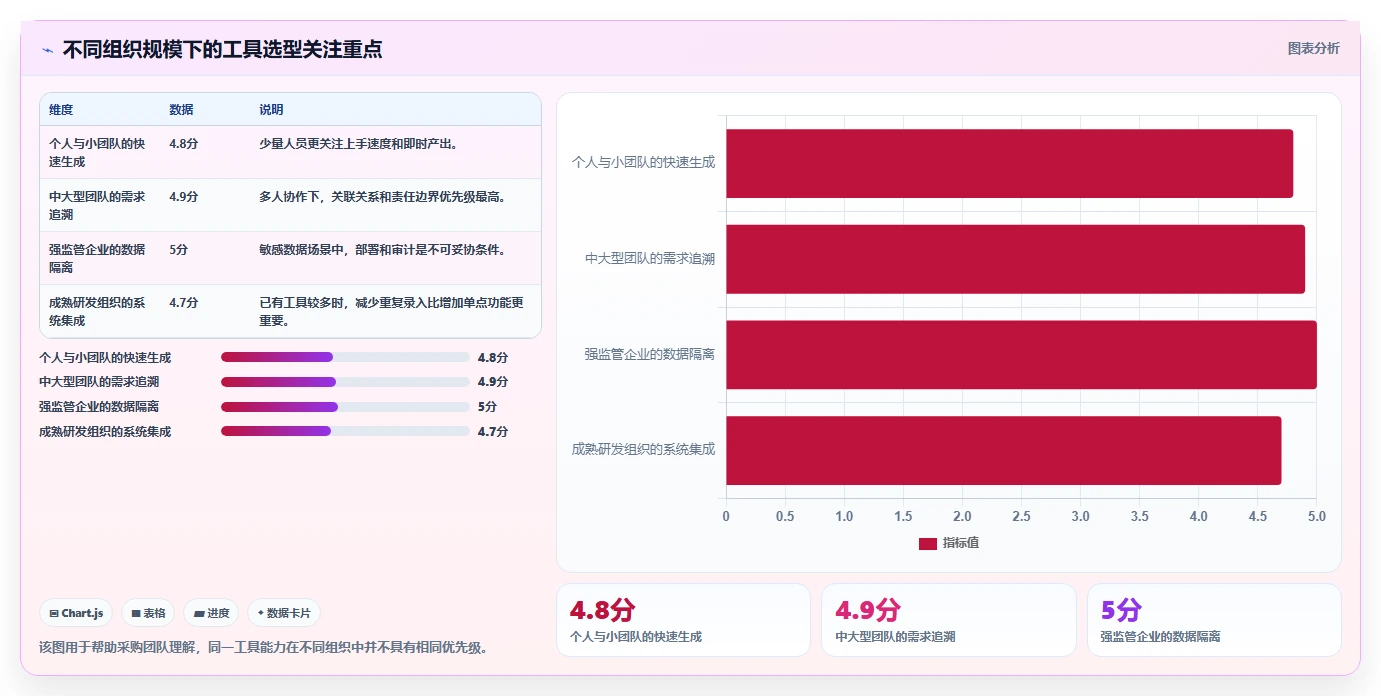This screenshot has width=1381, height=696.
Task: Click the 维度 column header
Action: click(x=61, y=110)
